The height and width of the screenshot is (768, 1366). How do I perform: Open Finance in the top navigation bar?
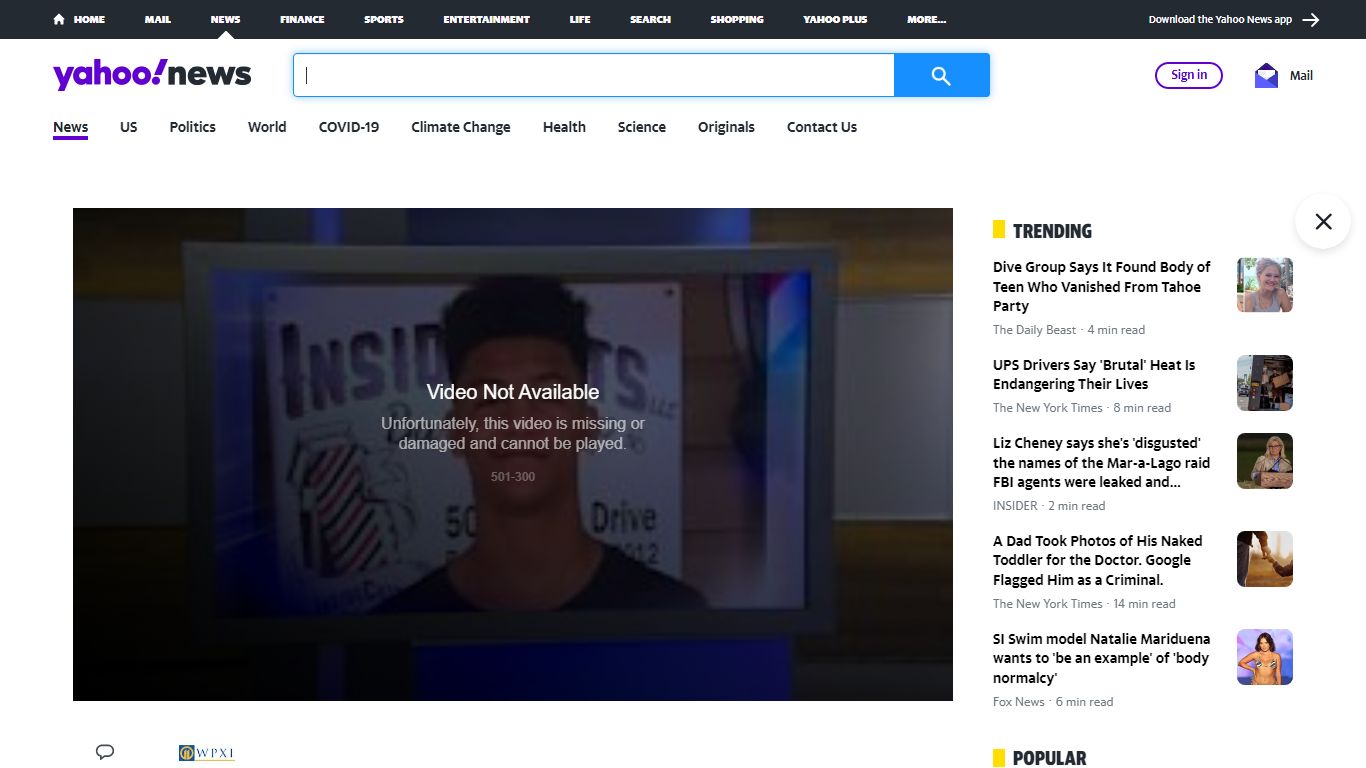(x=302, y=19)
